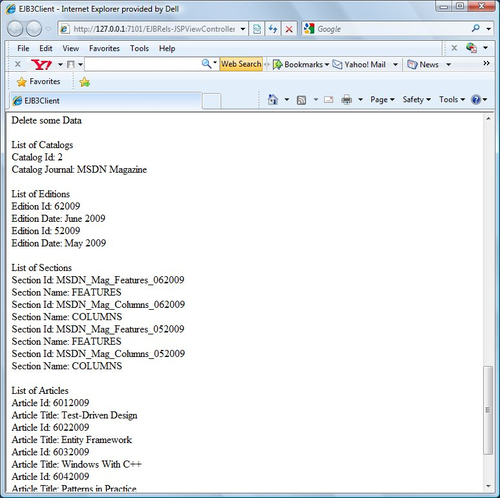The height and width of the screenshot is (498, 500).
Task: Click the text 'Article Title: Test-Driven Design'
Action: (74, 415)
